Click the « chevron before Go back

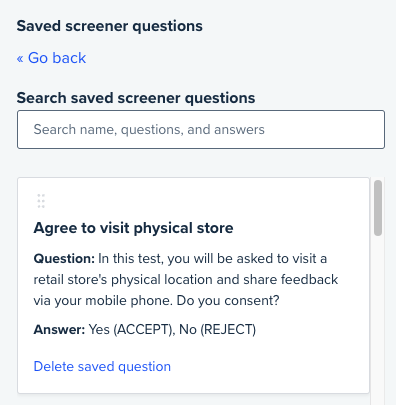[20, 58]
